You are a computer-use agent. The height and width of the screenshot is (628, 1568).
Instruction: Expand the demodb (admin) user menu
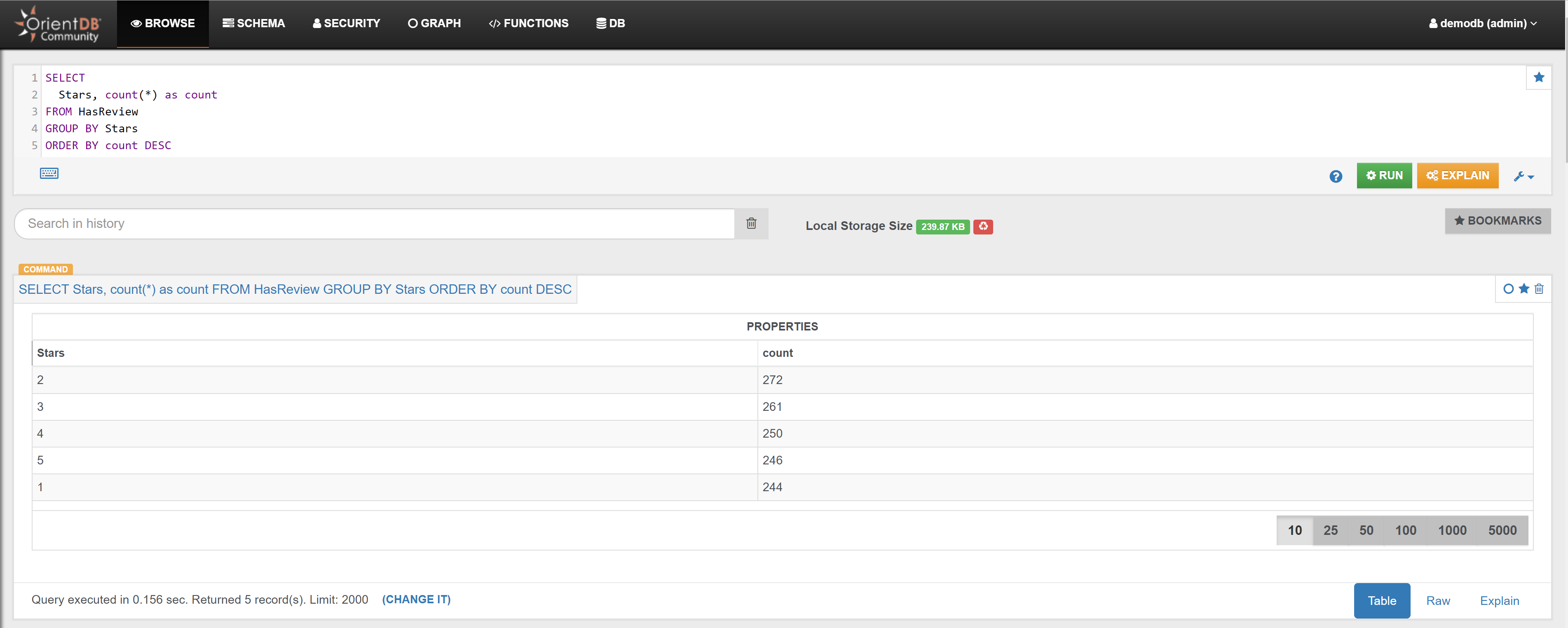(x=1483, y=23)
